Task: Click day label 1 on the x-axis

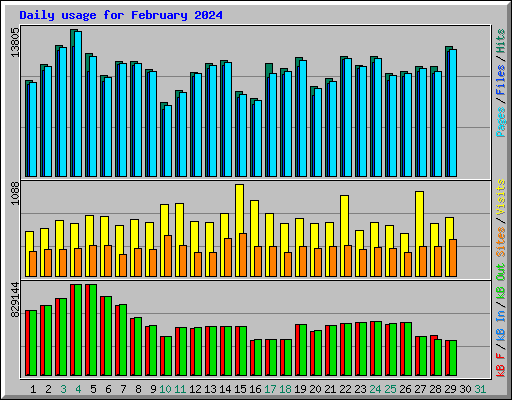Action: pos(33,389)
